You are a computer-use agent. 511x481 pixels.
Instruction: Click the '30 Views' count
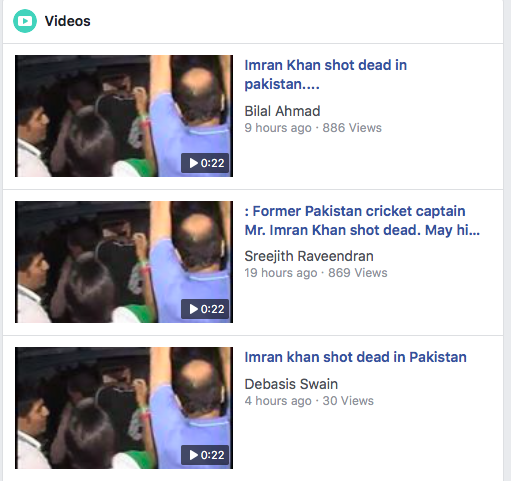348,401
